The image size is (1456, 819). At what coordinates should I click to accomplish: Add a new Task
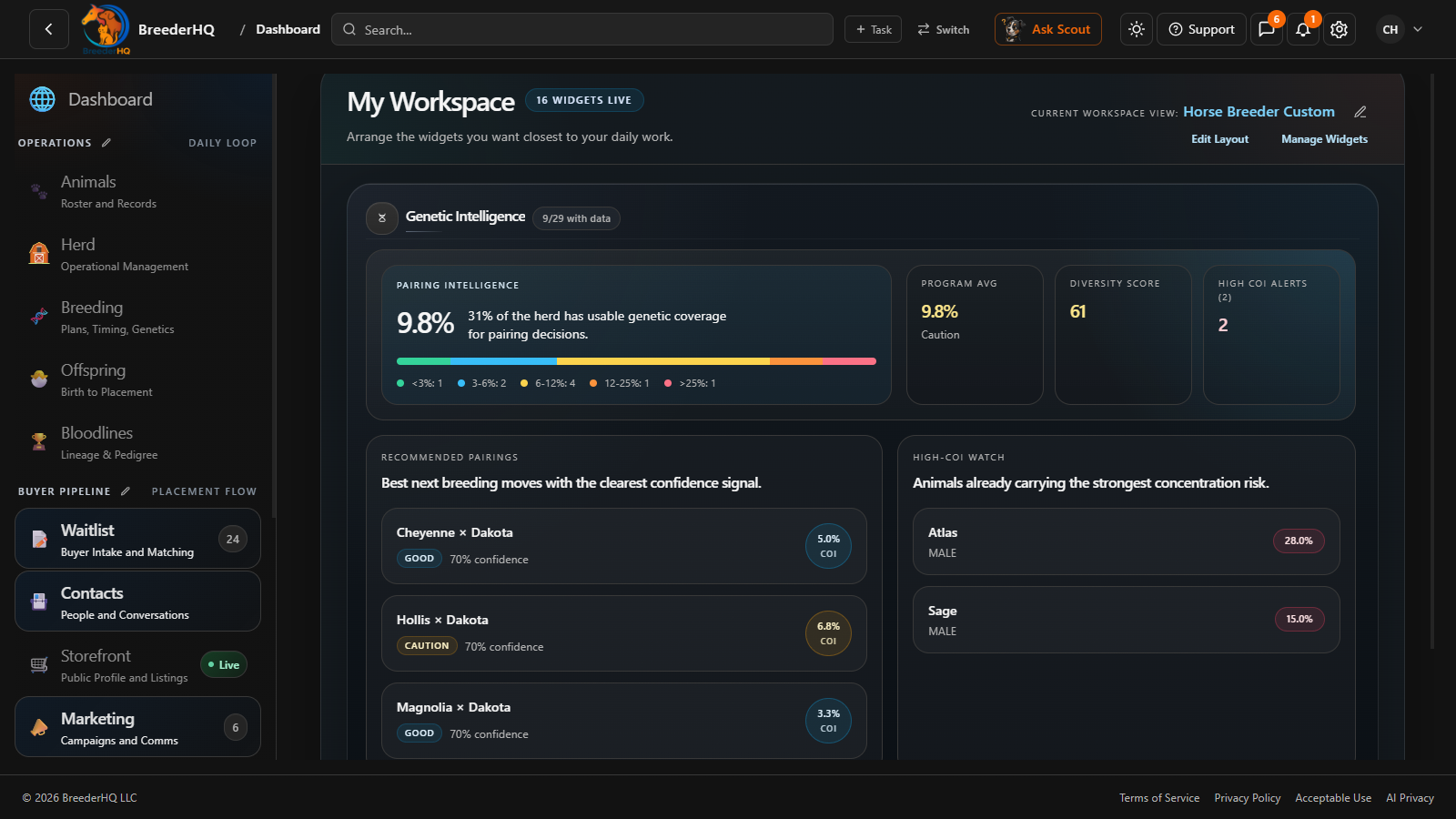[x=874, y=29]
